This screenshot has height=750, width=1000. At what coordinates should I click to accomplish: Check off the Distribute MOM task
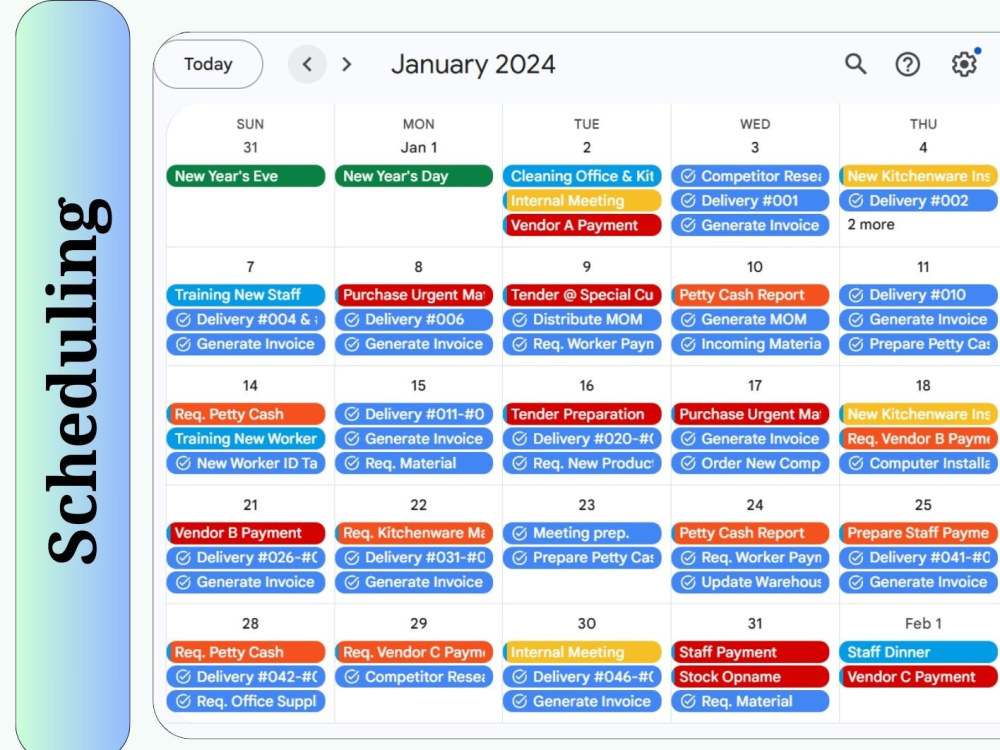pos(520,320)
